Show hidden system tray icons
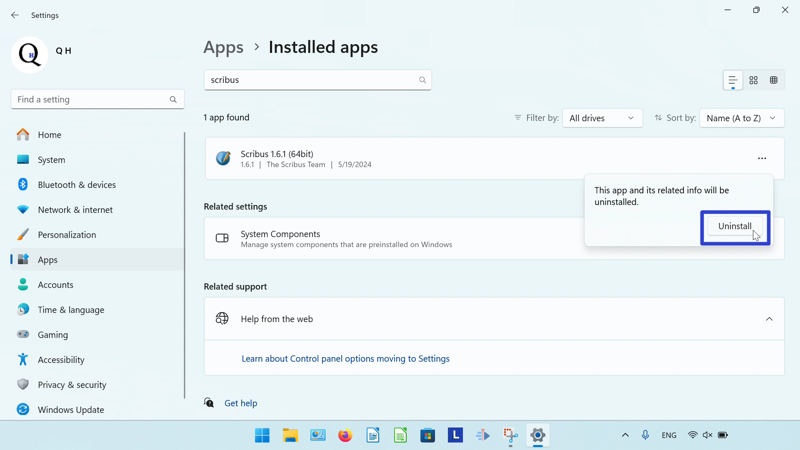This screenshot has width=800, height=450. 625,435
